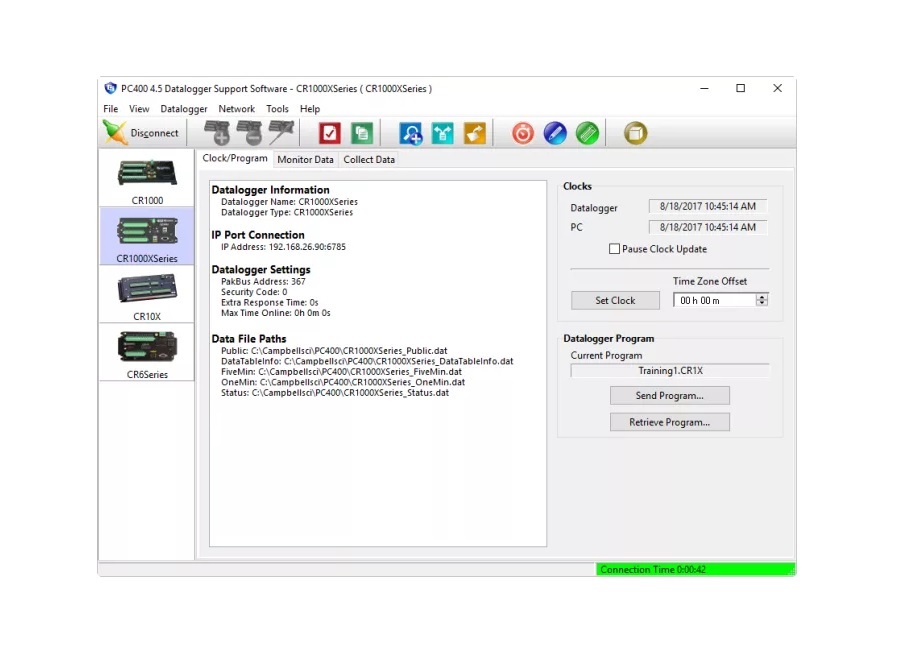Click the green documents toolbar icon
The height and width of the screenshot is (660, 900).
click(x=362, y=133)
